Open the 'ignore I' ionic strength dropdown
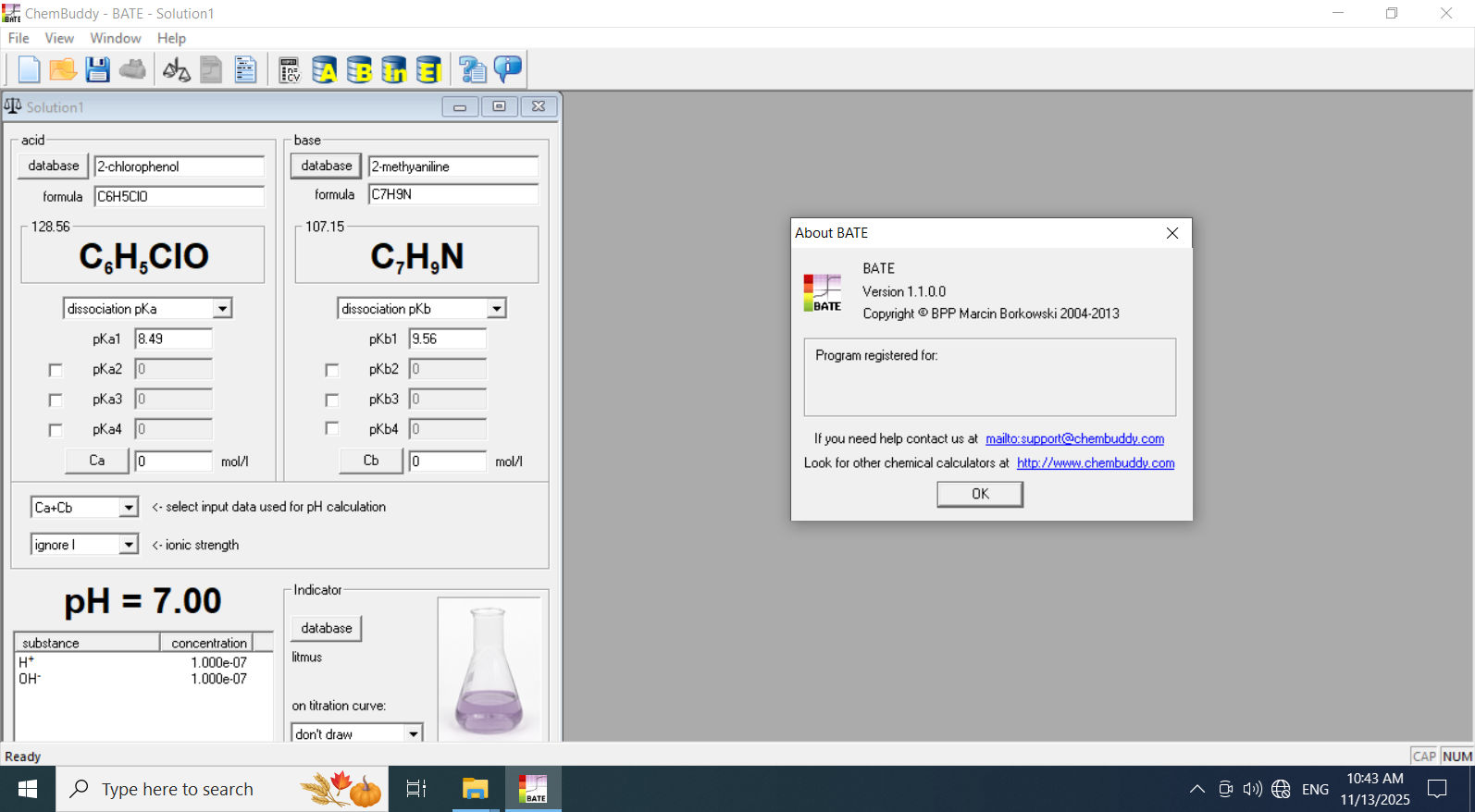This screenshot has width=1475, height=812. pyautogui.click(x=129, y=545)
